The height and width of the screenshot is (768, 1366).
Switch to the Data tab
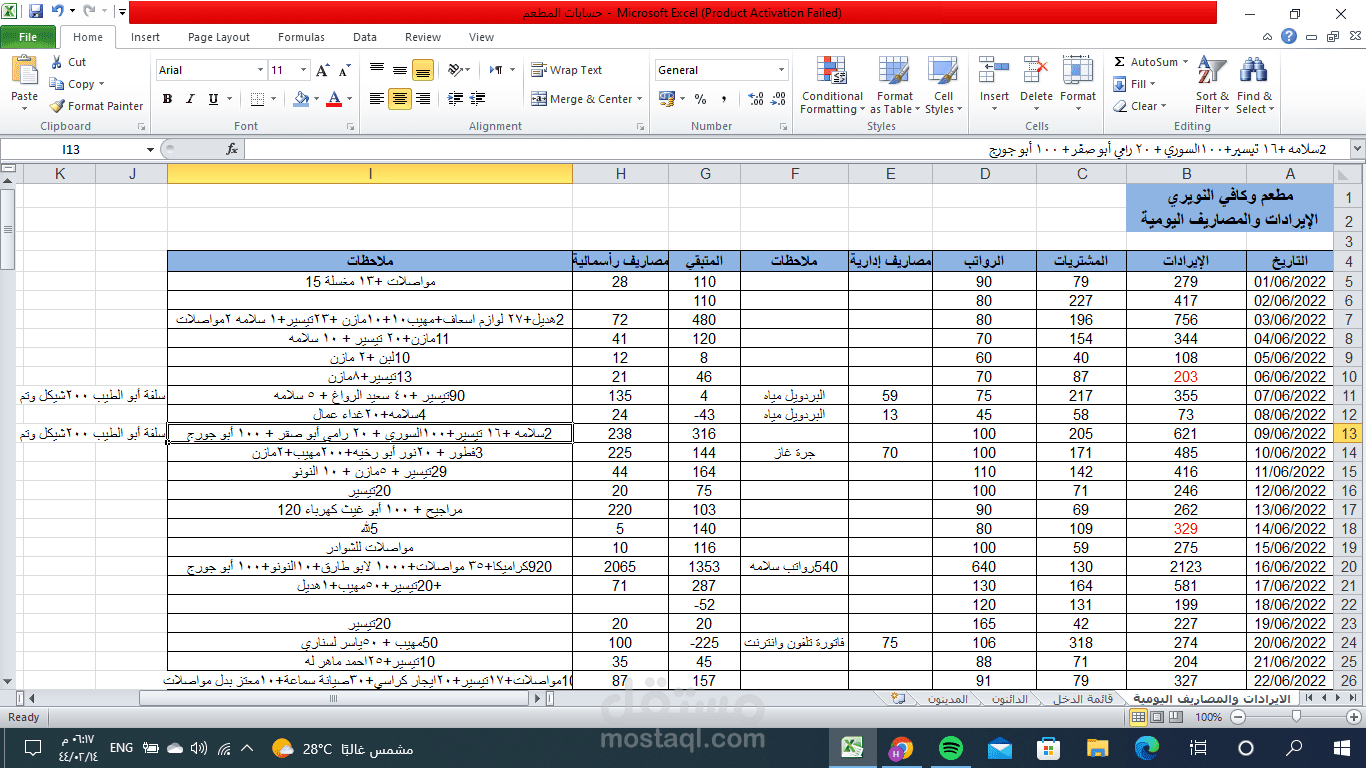[x=365, y=37]
